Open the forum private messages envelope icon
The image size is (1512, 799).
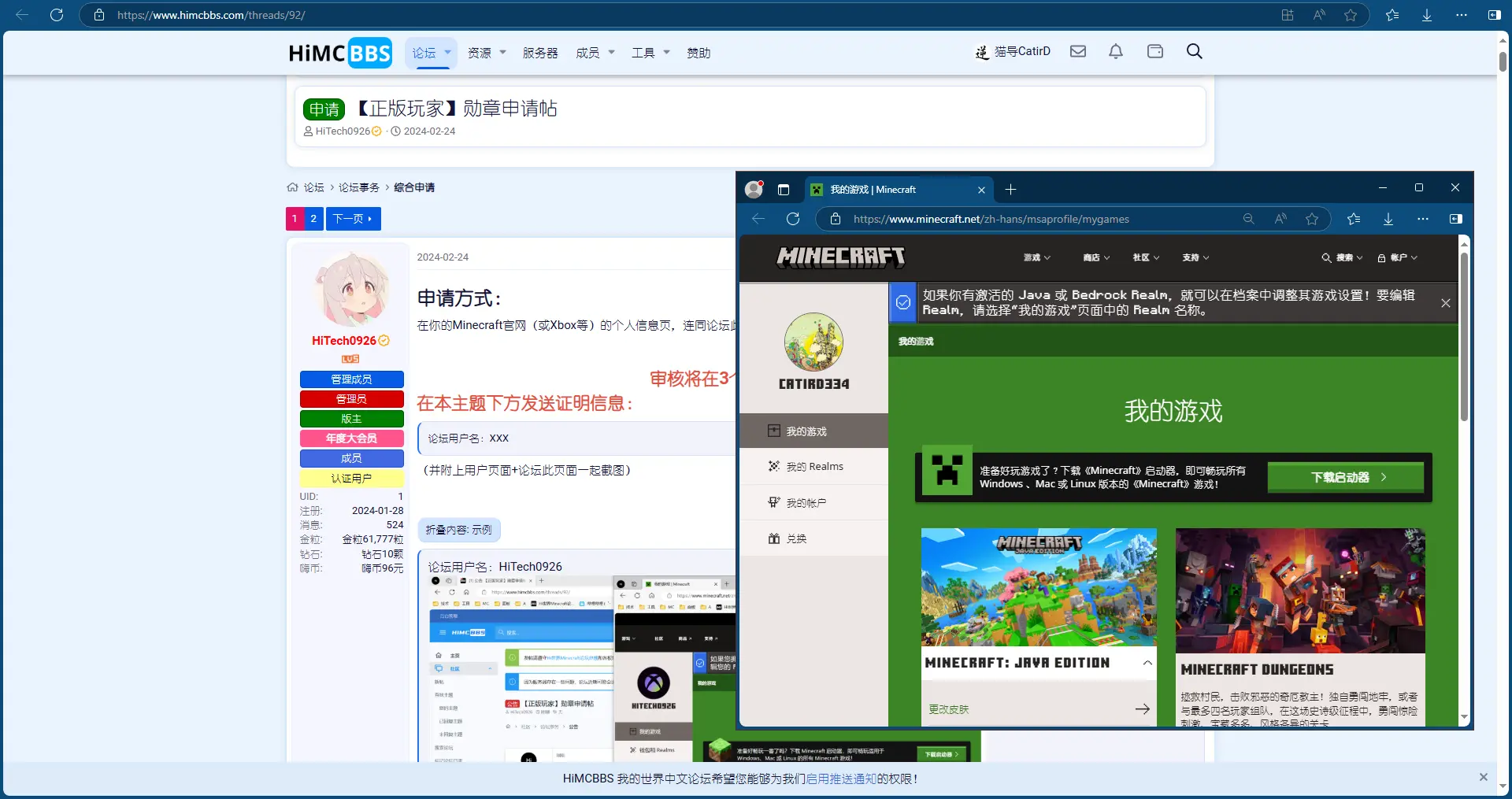(x=1077, y=51)
